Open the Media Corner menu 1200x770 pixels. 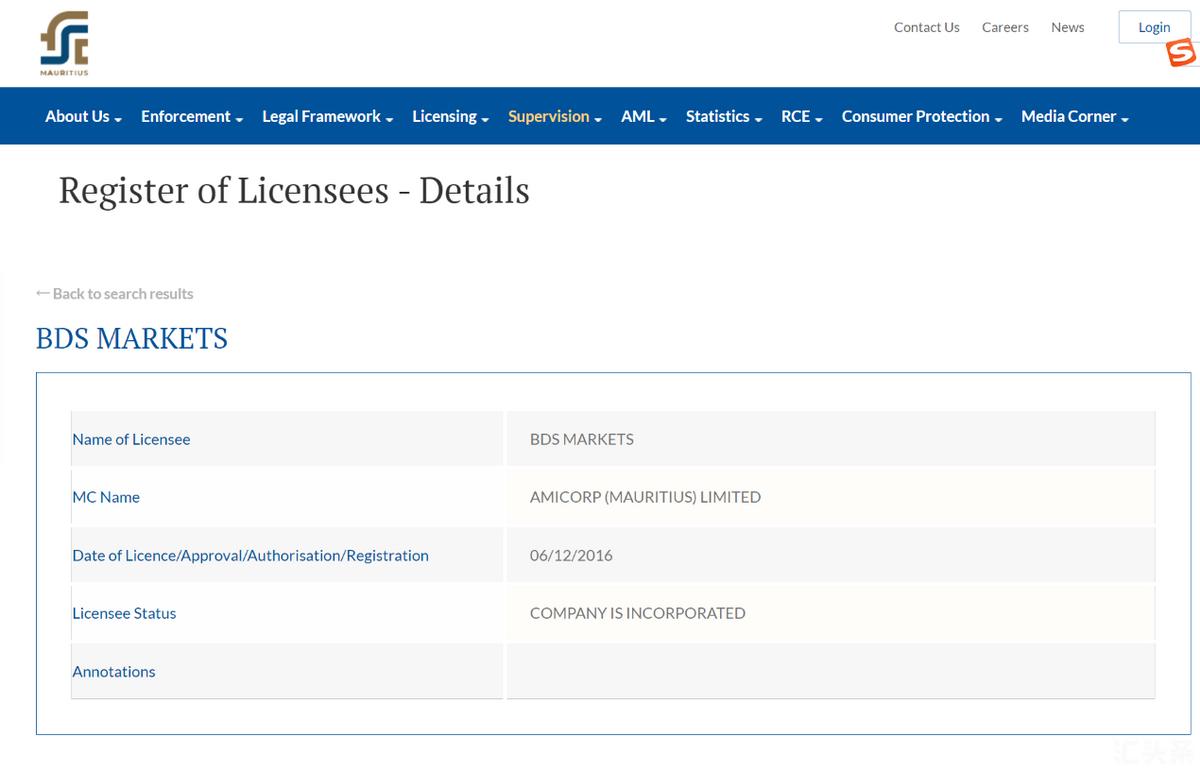(x=1074, y=116)
